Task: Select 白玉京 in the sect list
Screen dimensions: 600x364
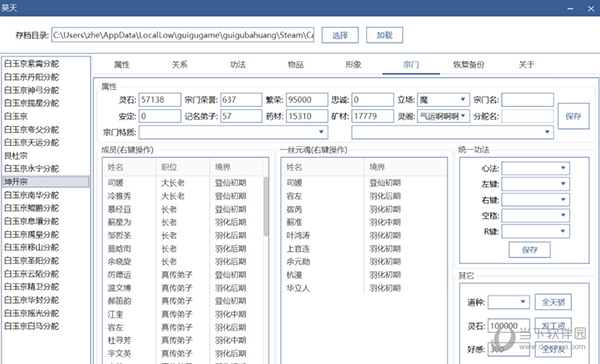Action: [x=45, y=116]
